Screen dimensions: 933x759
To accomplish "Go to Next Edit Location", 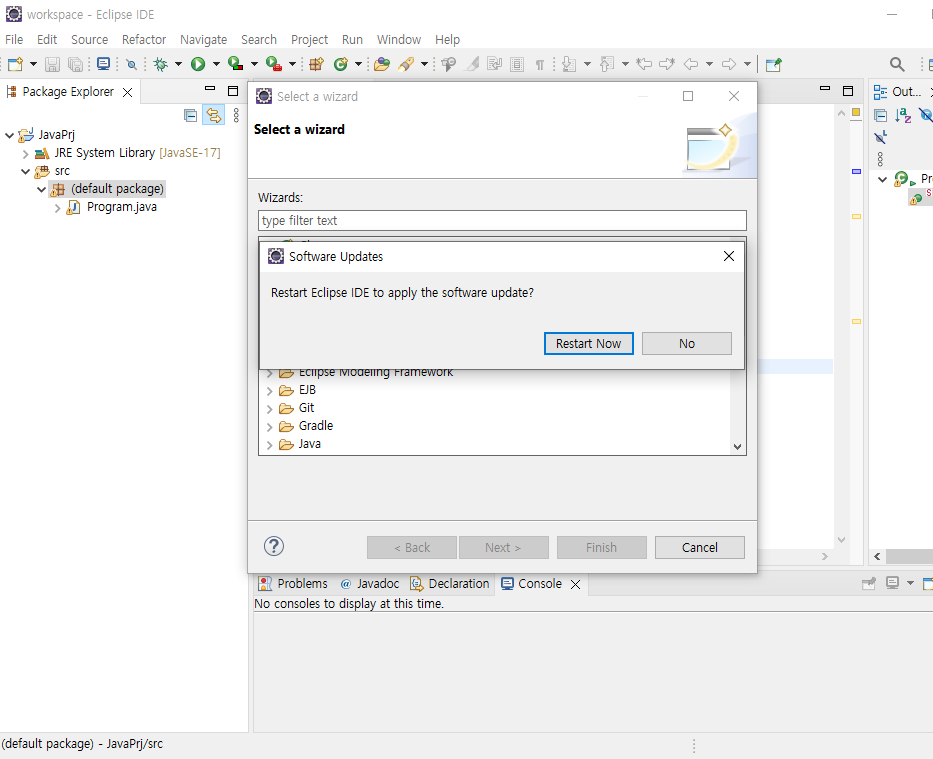I will [667, 64].
